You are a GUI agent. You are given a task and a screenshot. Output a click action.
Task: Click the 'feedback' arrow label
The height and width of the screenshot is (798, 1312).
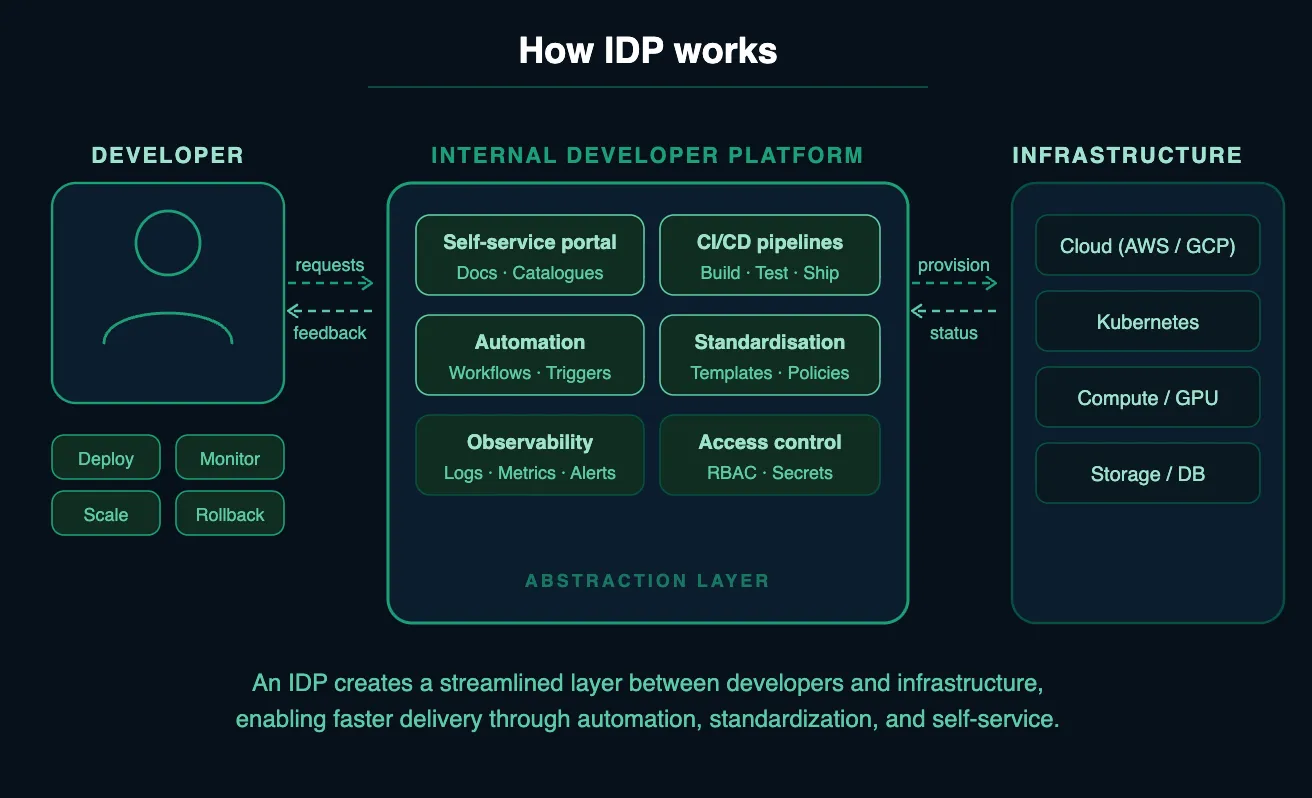(x=330, y=333)
